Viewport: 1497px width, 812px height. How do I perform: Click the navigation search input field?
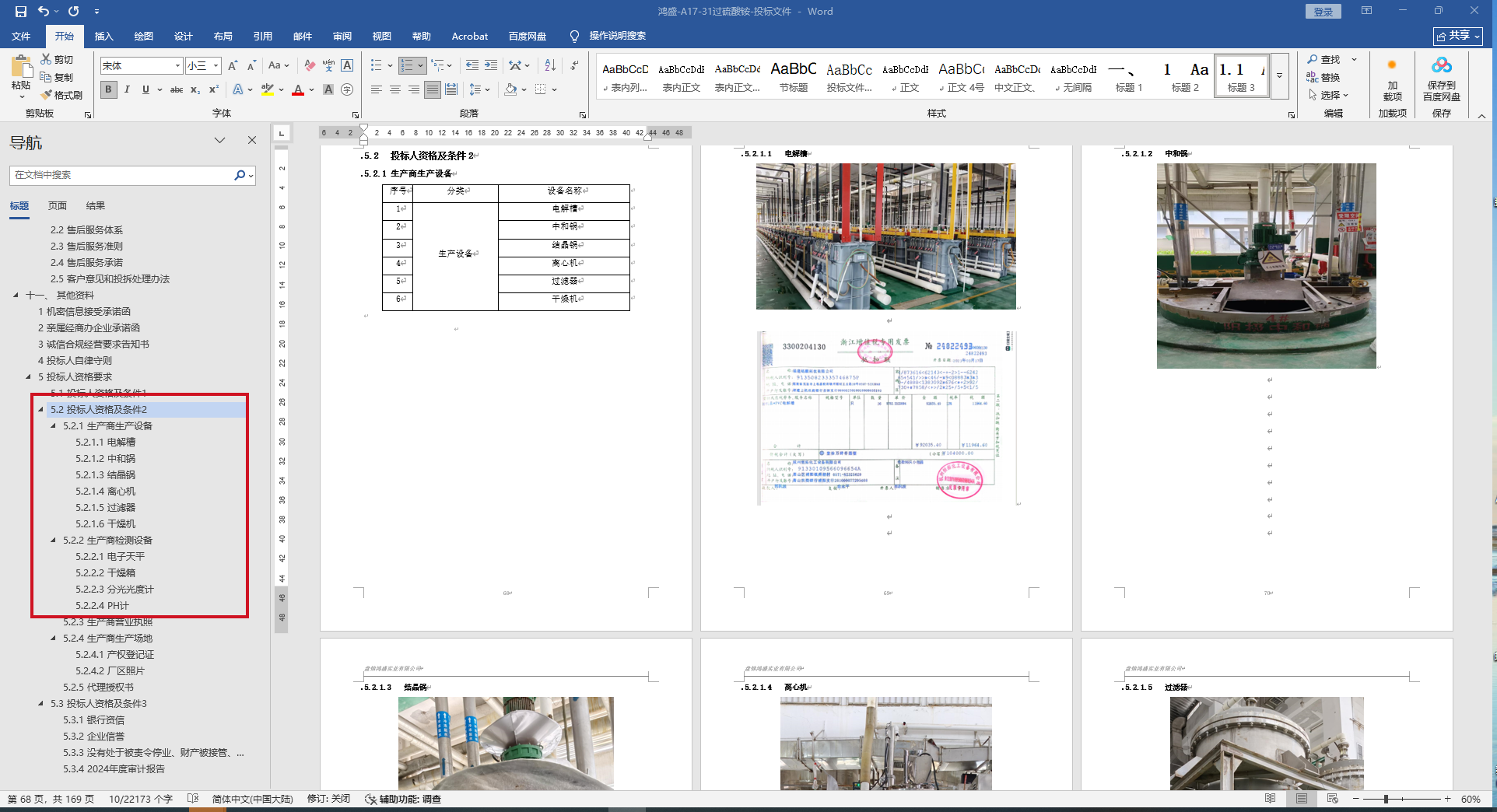click(x=122, y=175)
